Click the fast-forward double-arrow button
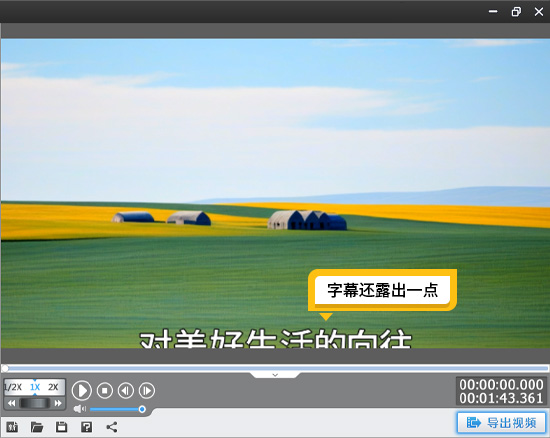 coord(58,403)
